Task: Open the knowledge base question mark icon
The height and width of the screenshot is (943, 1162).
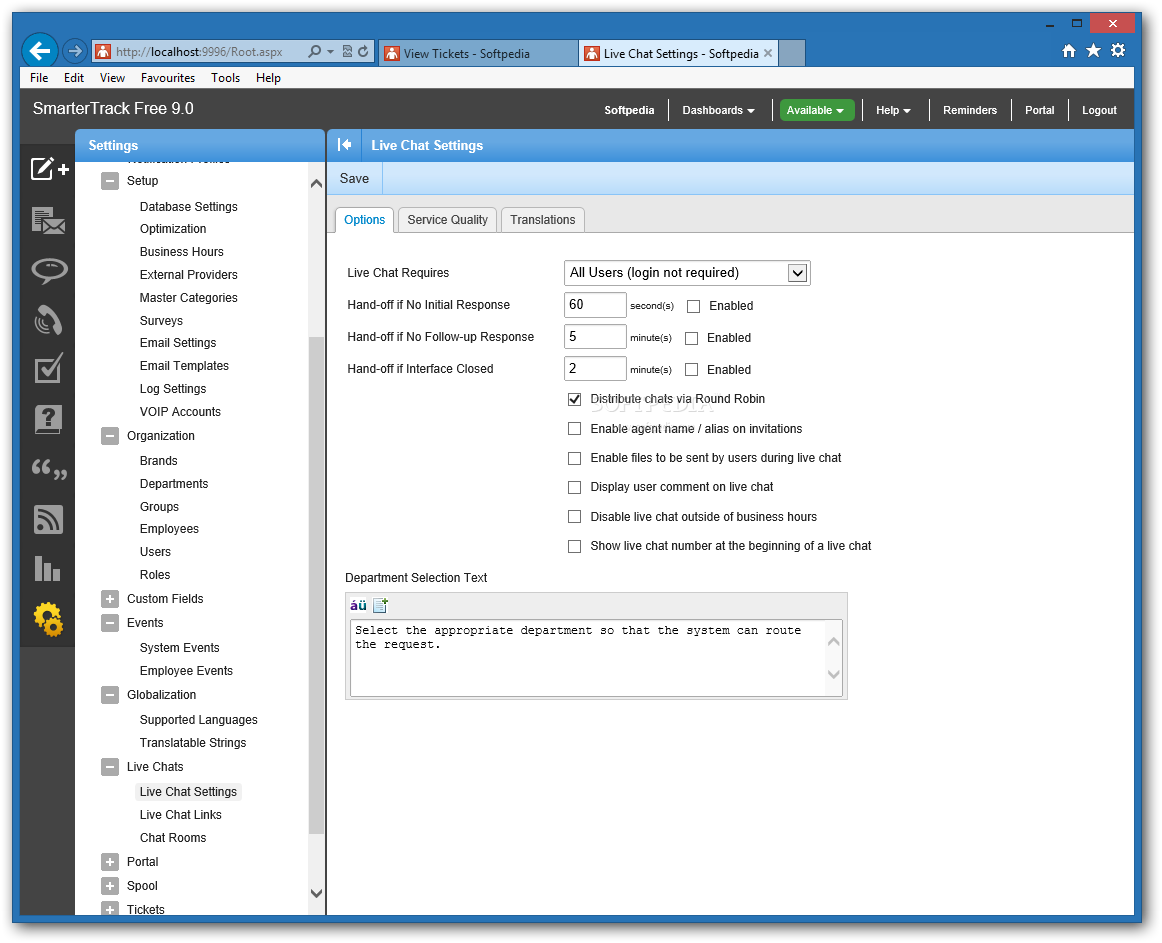Action: (x=48, y=419)
